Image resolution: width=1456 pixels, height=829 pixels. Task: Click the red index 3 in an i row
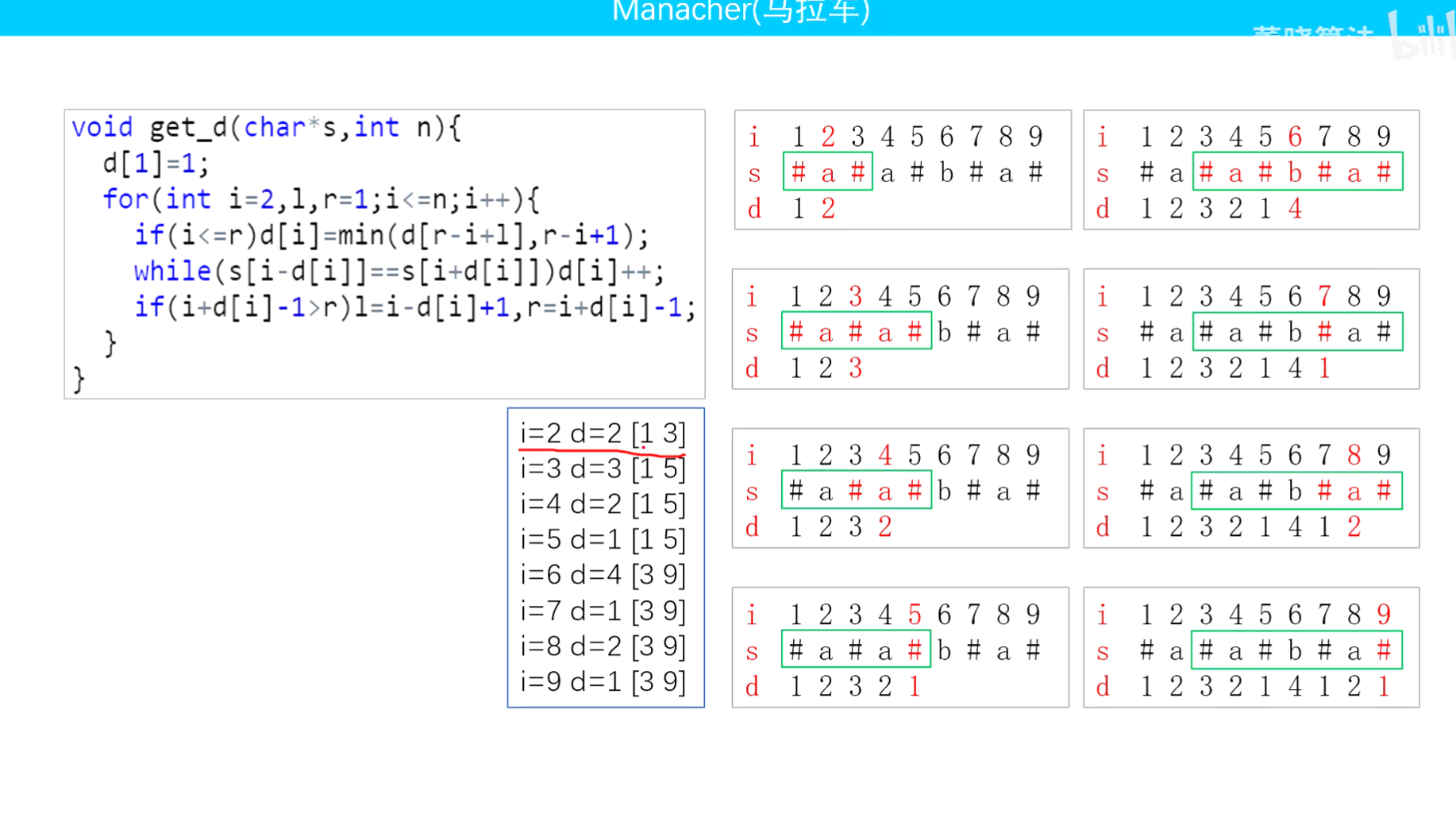[x=855, y=296]
